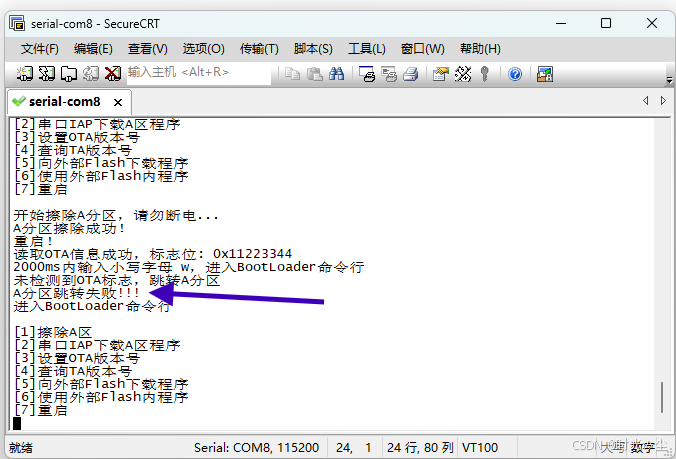Click the last '[1]擦除A区' menu line
The height and width of the screenshot is (459, 676).
tap(53, 333)
